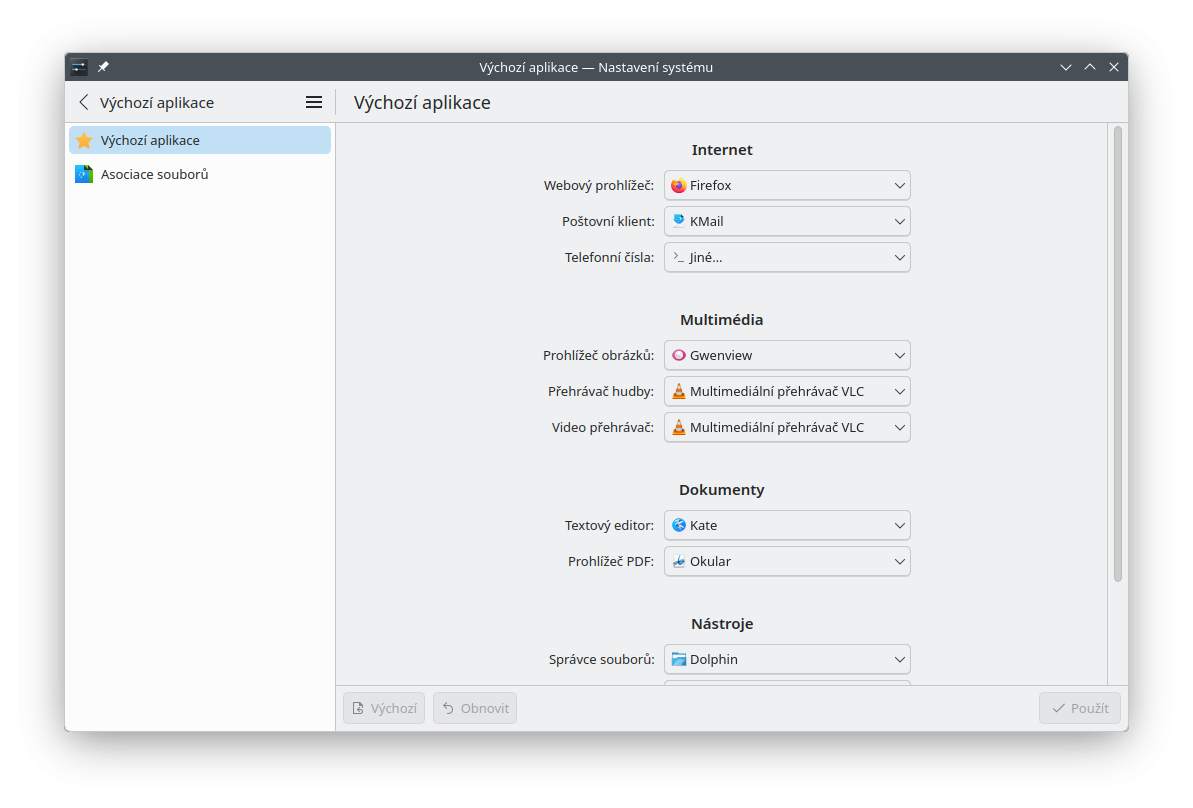The width and height of the screenshot is (1193, 808).
Task: Open the Telefonní čísla combo box
Action: coord(787,257)
